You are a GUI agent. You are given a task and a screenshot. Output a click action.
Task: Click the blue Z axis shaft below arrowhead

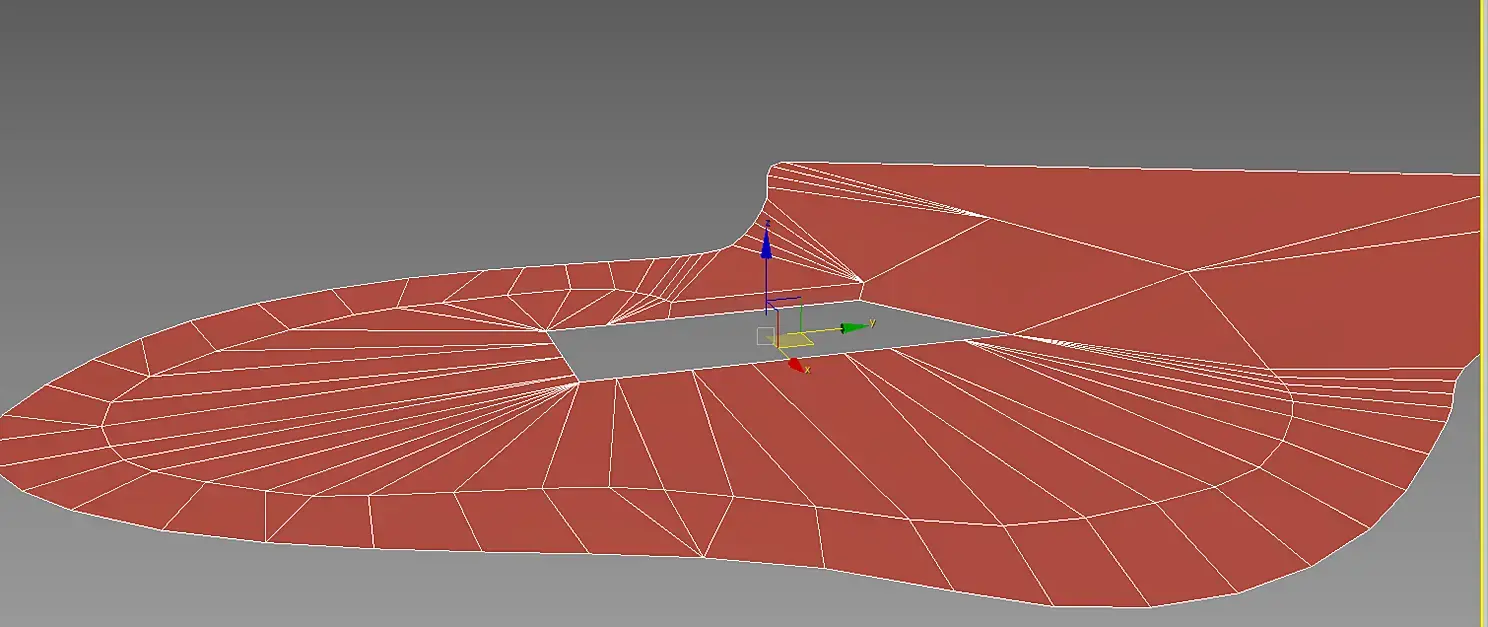[x=766, y=285]
